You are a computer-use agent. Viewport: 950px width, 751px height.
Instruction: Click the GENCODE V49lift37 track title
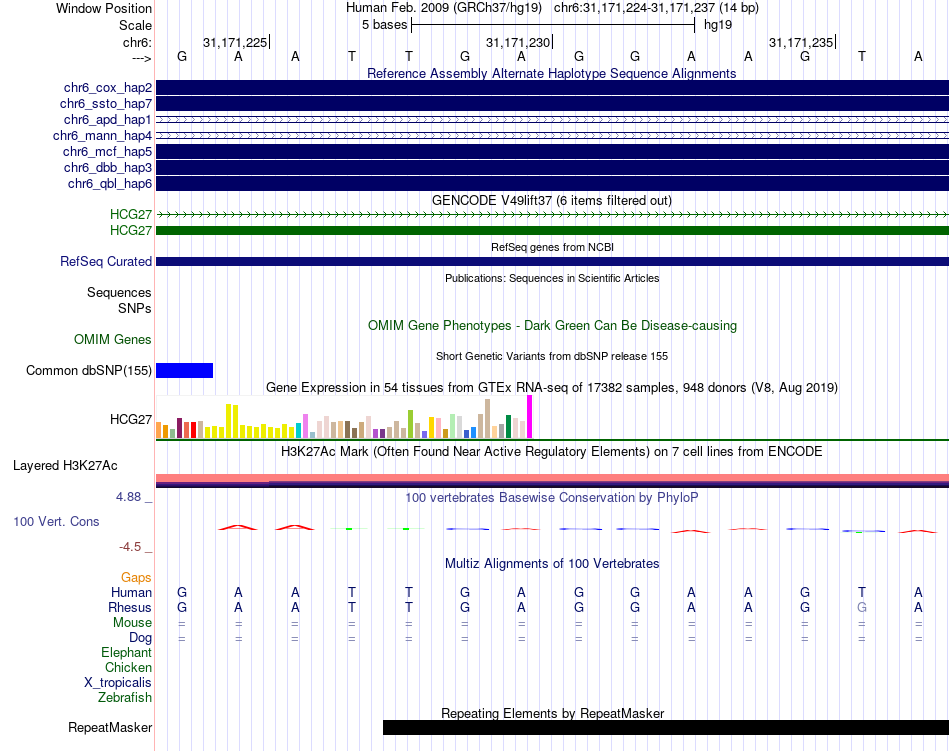tap(551, 200)
